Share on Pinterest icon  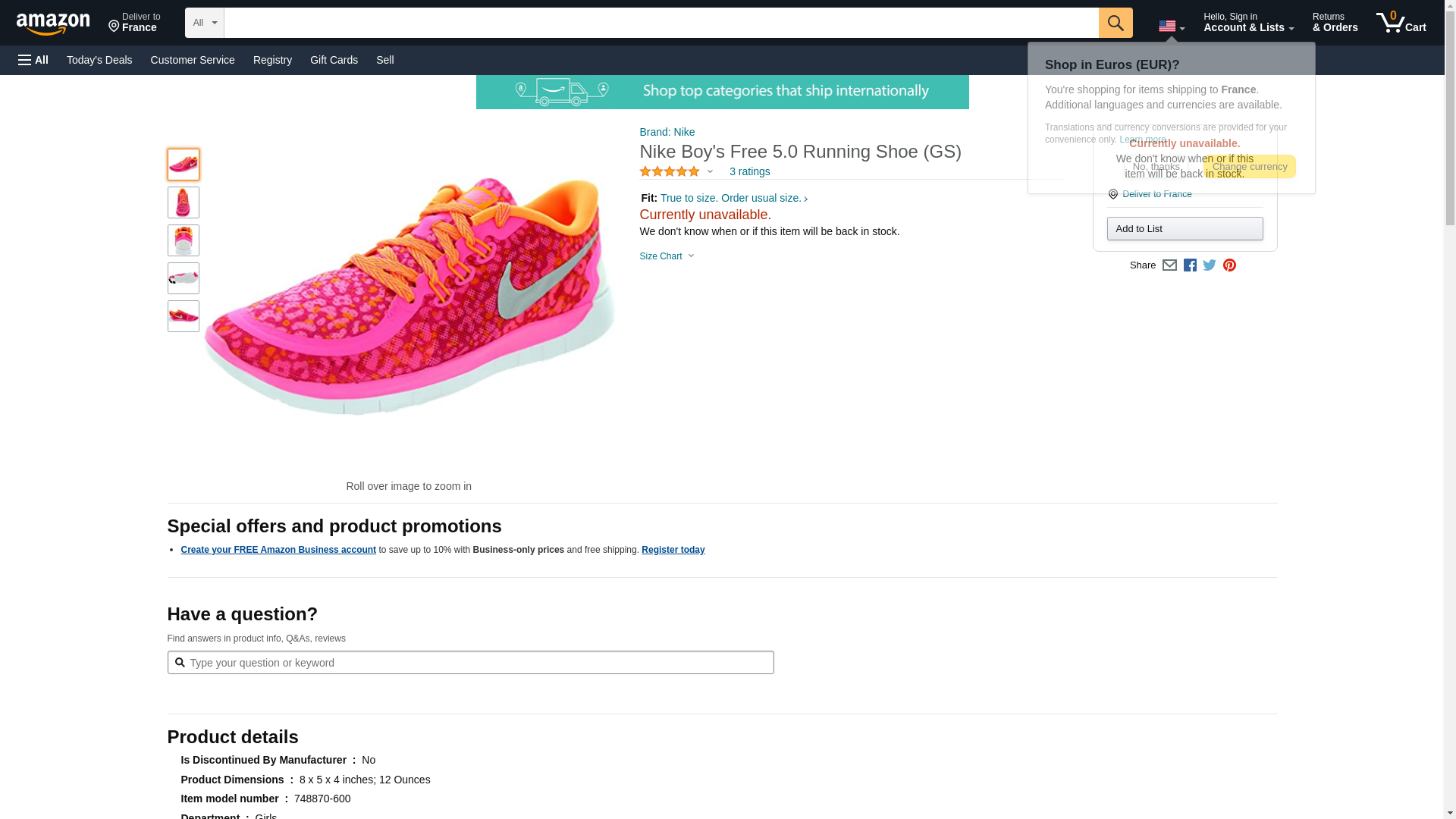1229,265
